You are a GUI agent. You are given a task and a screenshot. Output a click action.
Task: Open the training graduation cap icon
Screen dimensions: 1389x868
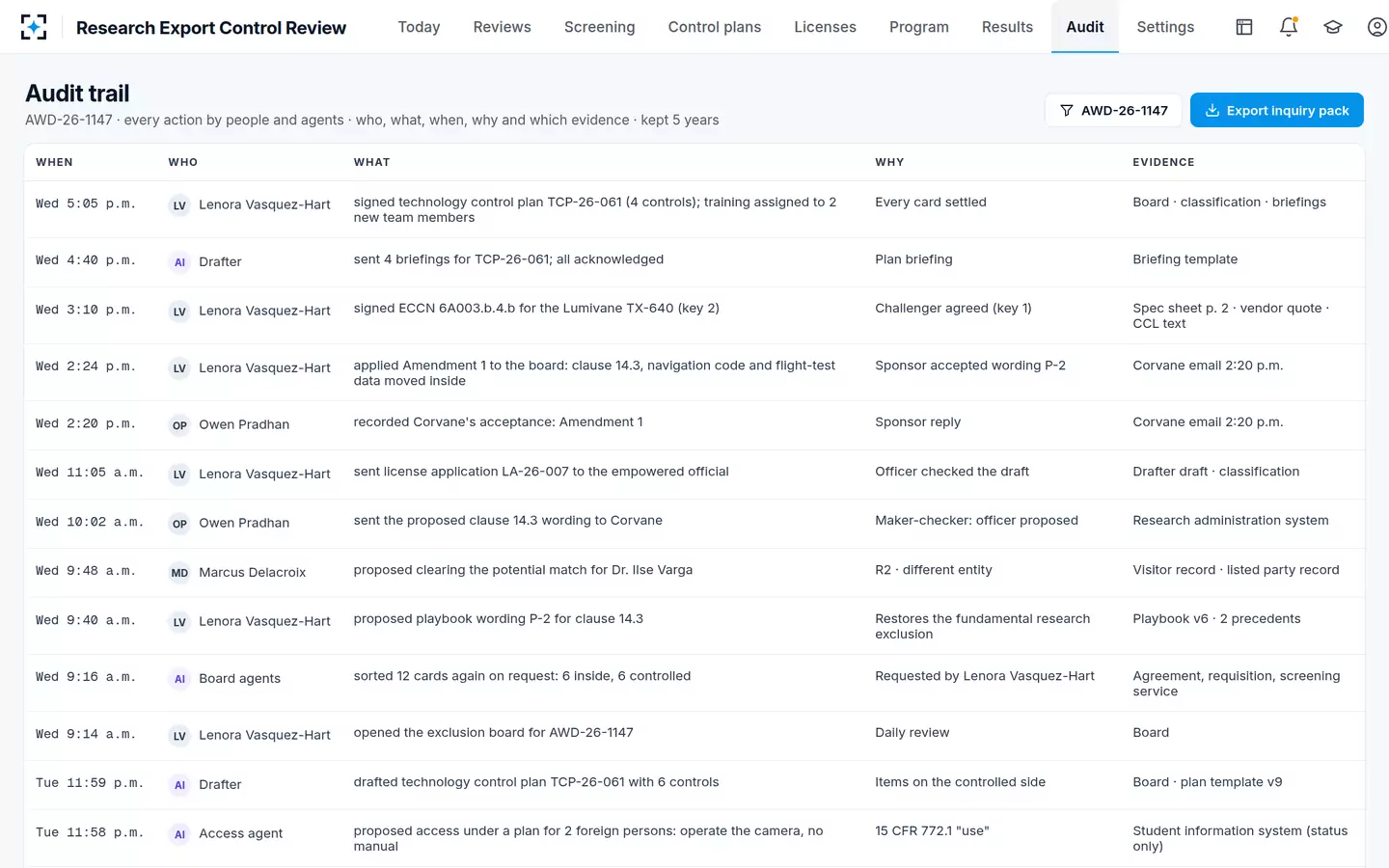click(1333, 27)
